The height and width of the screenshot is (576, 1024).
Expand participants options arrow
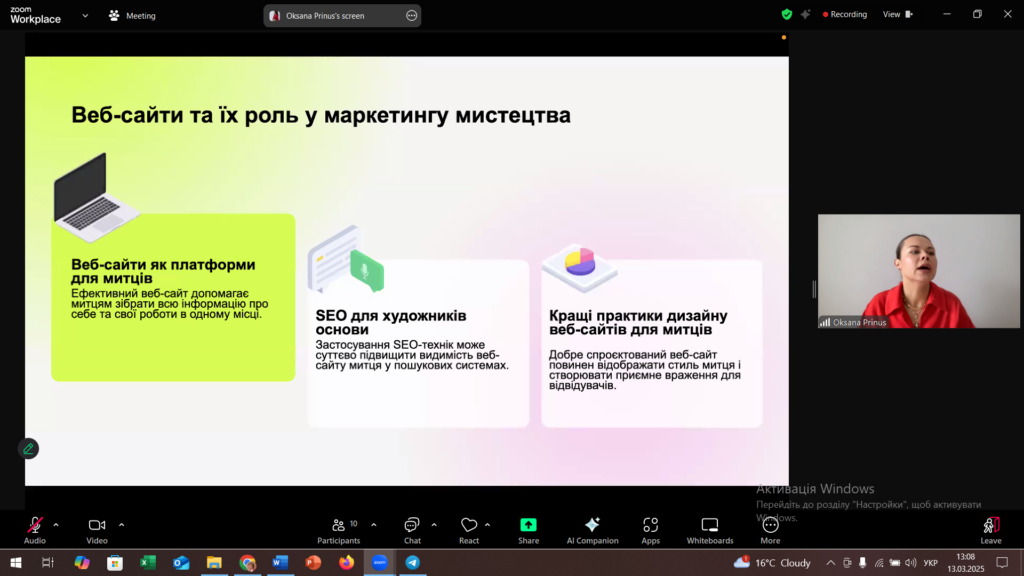click(374, 525)
